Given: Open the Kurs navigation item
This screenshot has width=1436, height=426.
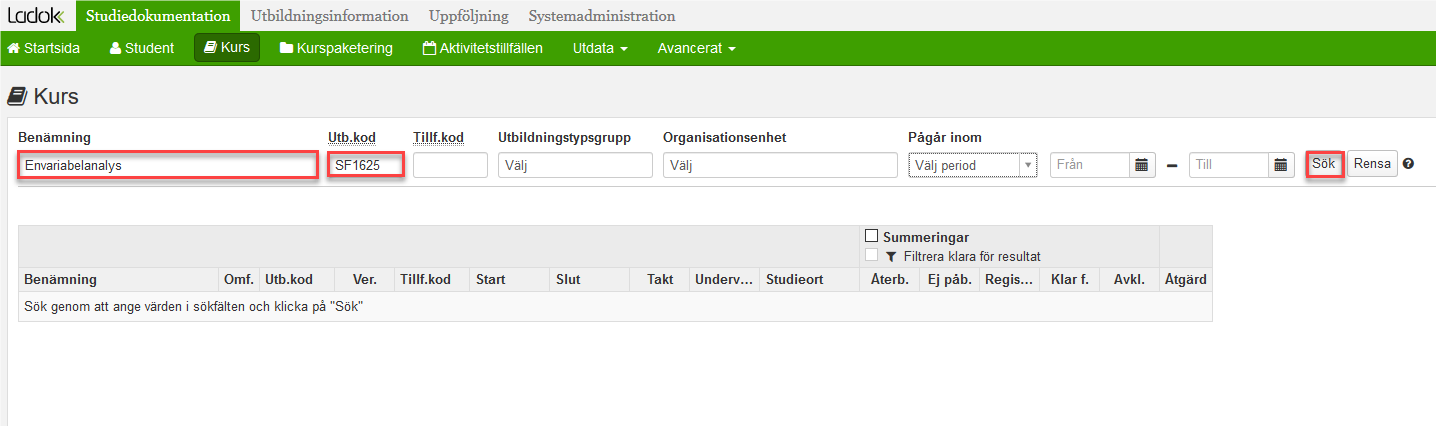Looking at the screenshot, I should (227, 48).
